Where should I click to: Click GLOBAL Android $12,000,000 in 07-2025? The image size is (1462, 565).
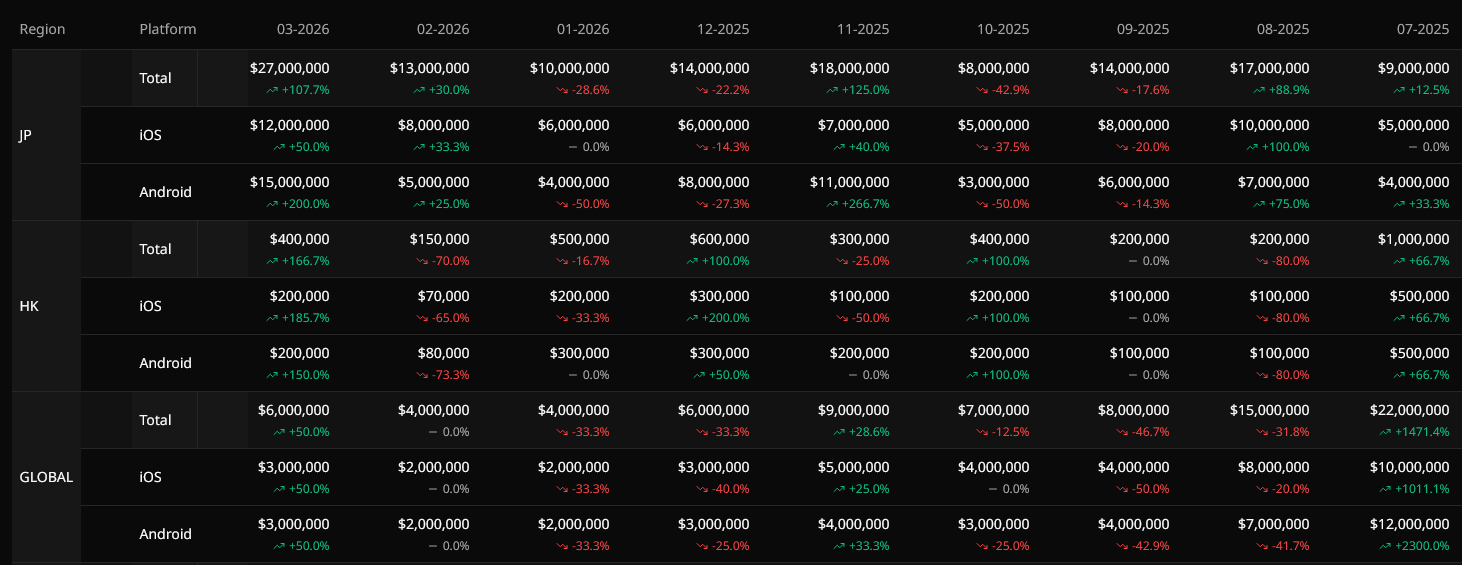(x=1410, y=524)
